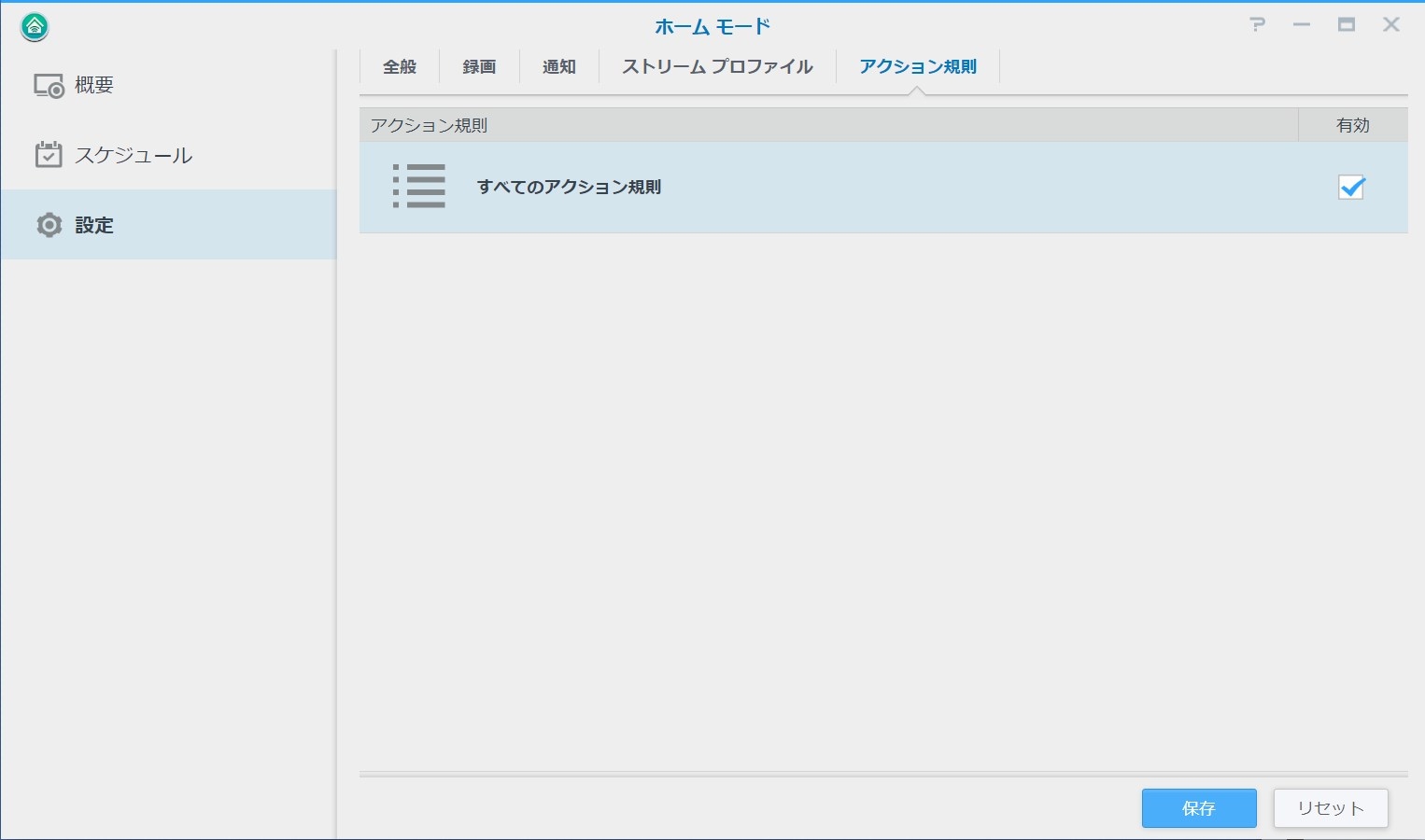1425x840 pixels.
Task: Select the ストリーム プロファイル tab
Action: 717,67
